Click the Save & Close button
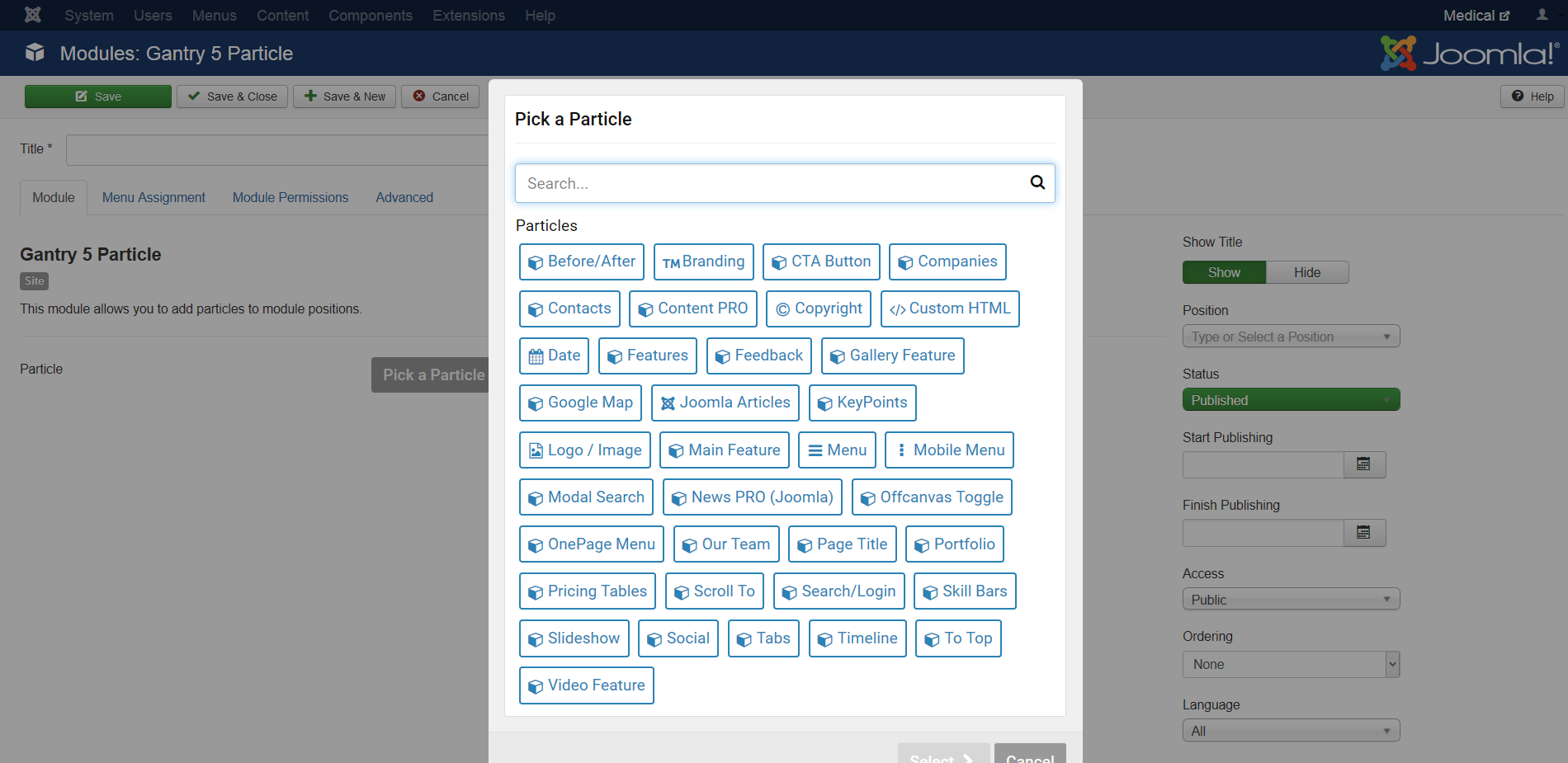 [x=233, y=97]
